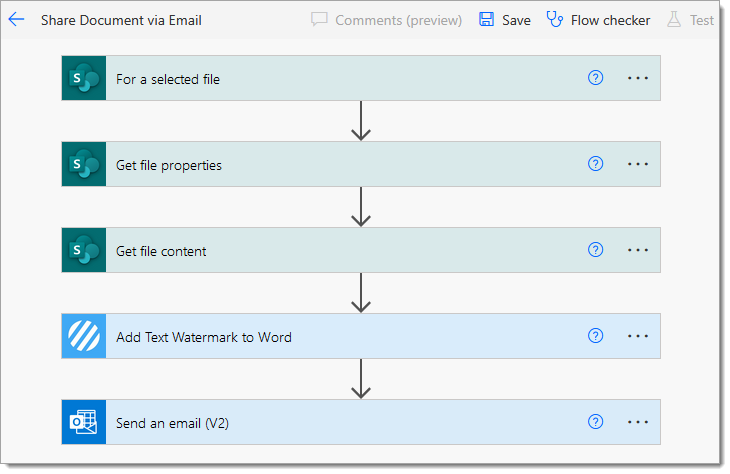Click SharePoint icon on 'Get file properties'

[x=84, y=164]
